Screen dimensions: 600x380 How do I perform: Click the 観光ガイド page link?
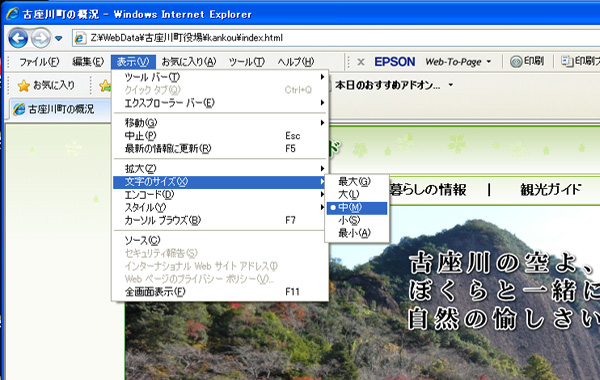(551, 190)
